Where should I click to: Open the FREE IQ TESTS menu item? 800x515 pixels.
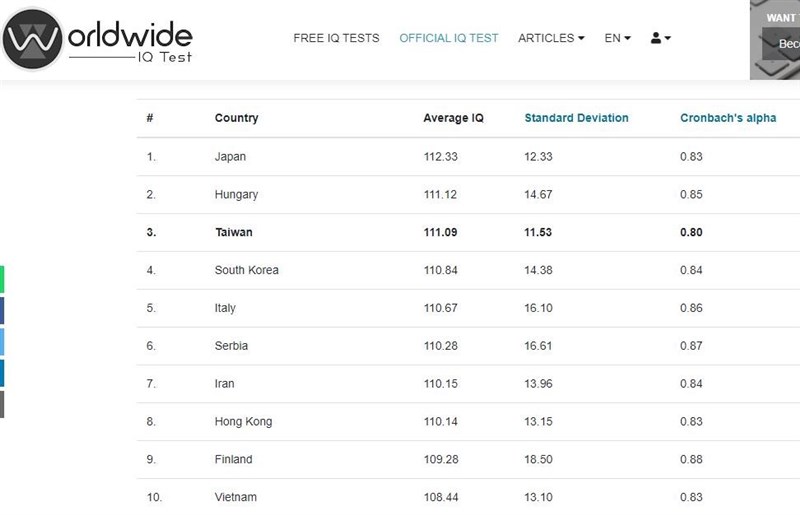336,38
